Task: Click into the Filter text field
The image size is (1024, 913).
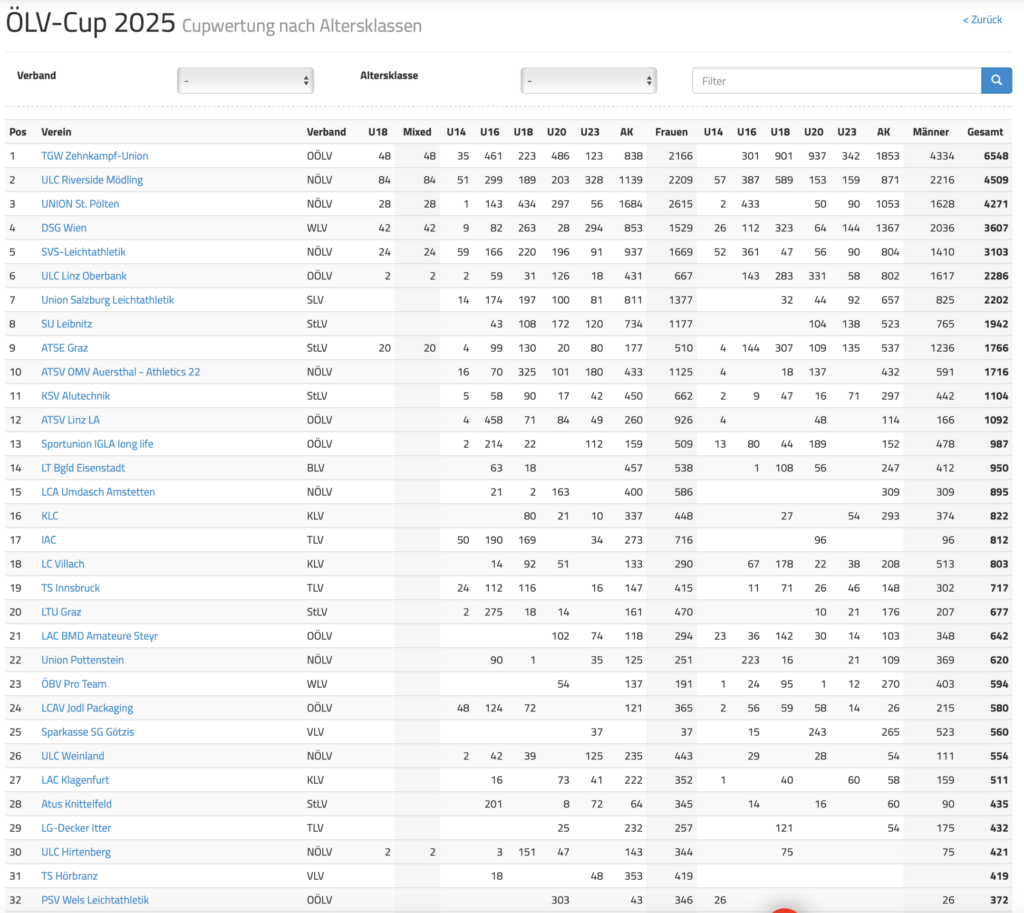Action: pos(835,81)
